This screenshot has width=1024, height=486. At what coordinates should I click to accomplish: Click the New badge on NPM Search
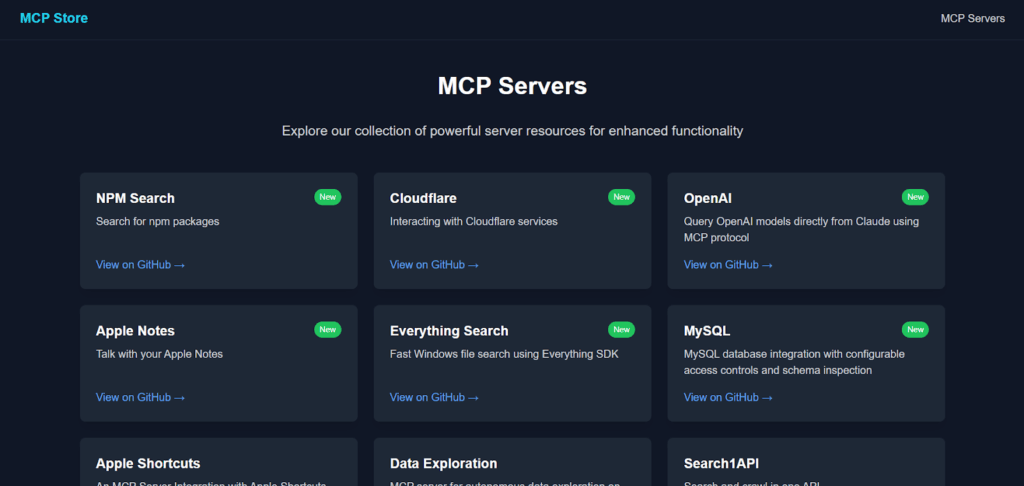click(x=328, y=197)
